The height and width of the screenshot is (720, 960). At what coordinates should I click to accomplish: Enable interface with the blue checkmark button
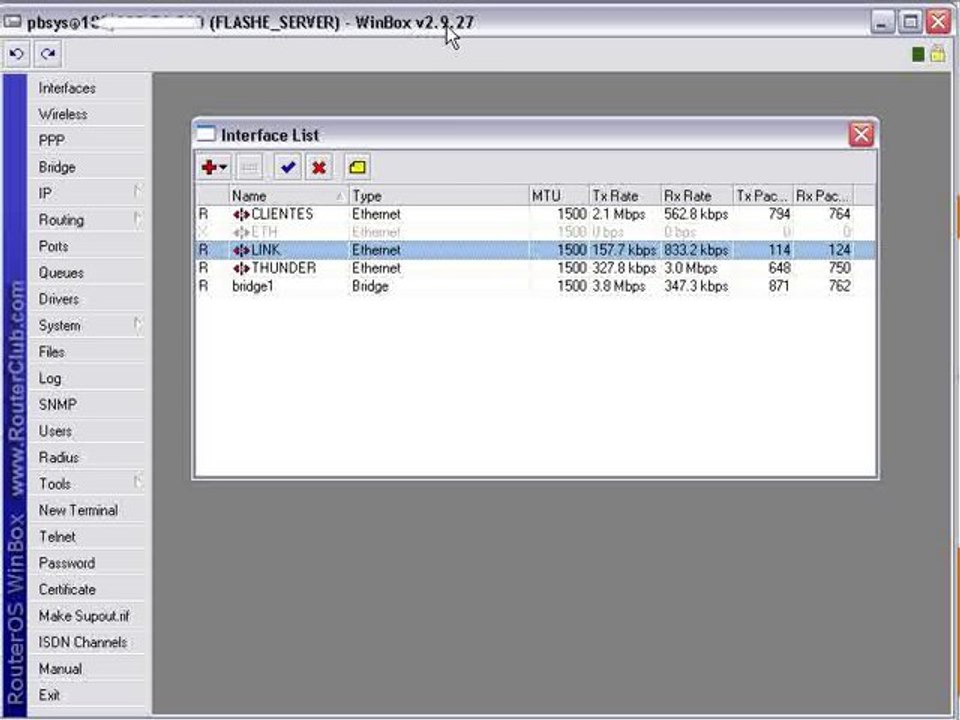(288, 167)
